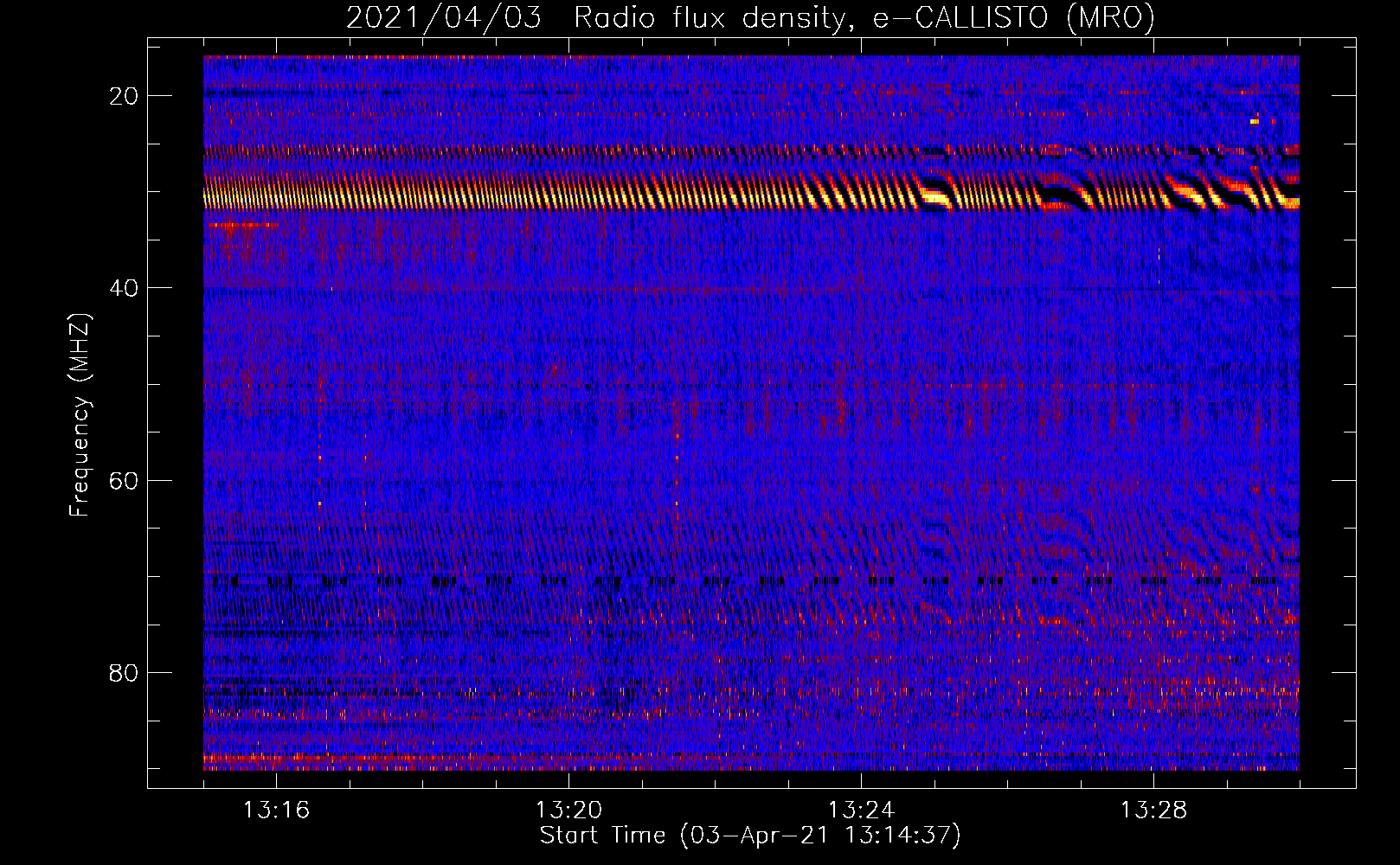This screenshot has width=1400, height=865.
Task: Click the 60 MHz frequency tick label
Action: pos(124,480)
